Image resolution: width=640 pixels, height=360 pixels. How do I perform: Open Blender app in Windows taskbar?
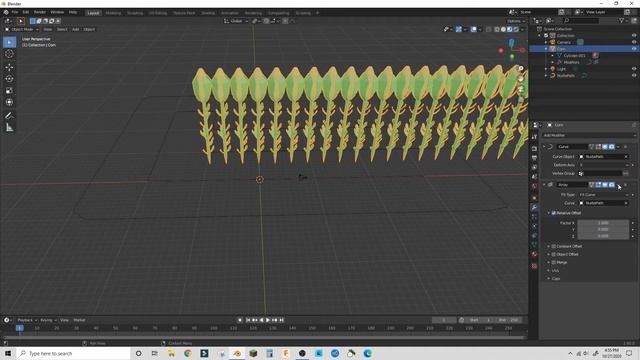click(x=237, y=353)
